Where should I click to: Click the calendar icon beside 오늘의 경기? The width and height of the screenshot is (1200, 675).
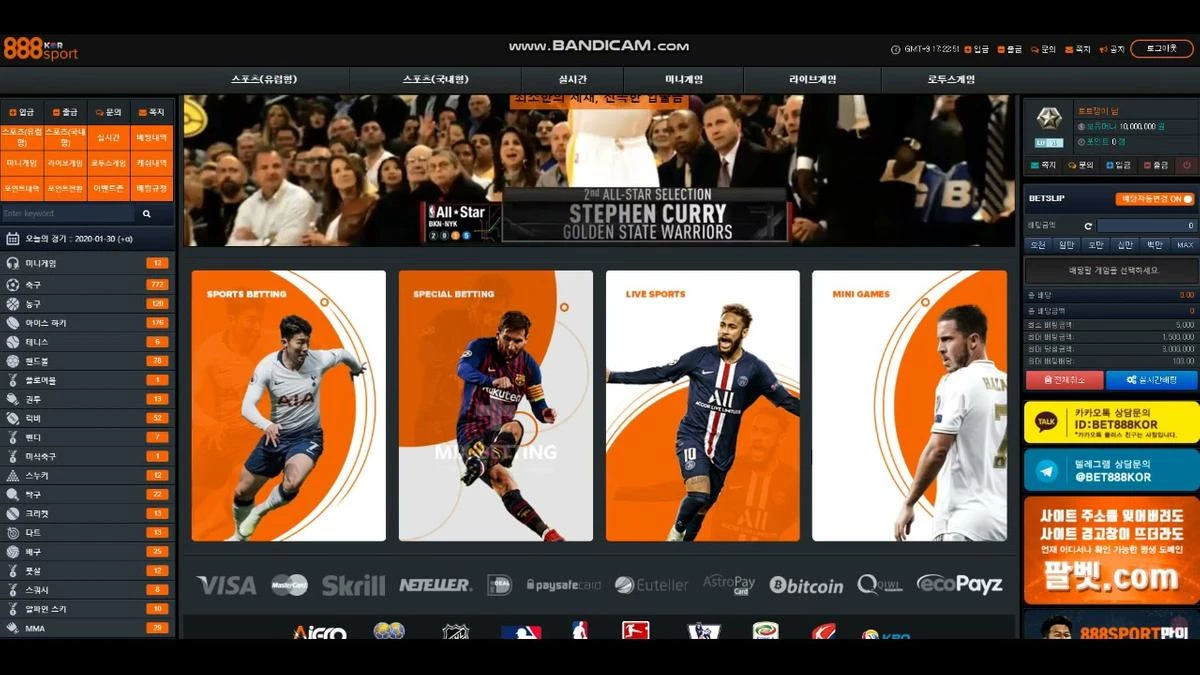click(x=13, y=239)
